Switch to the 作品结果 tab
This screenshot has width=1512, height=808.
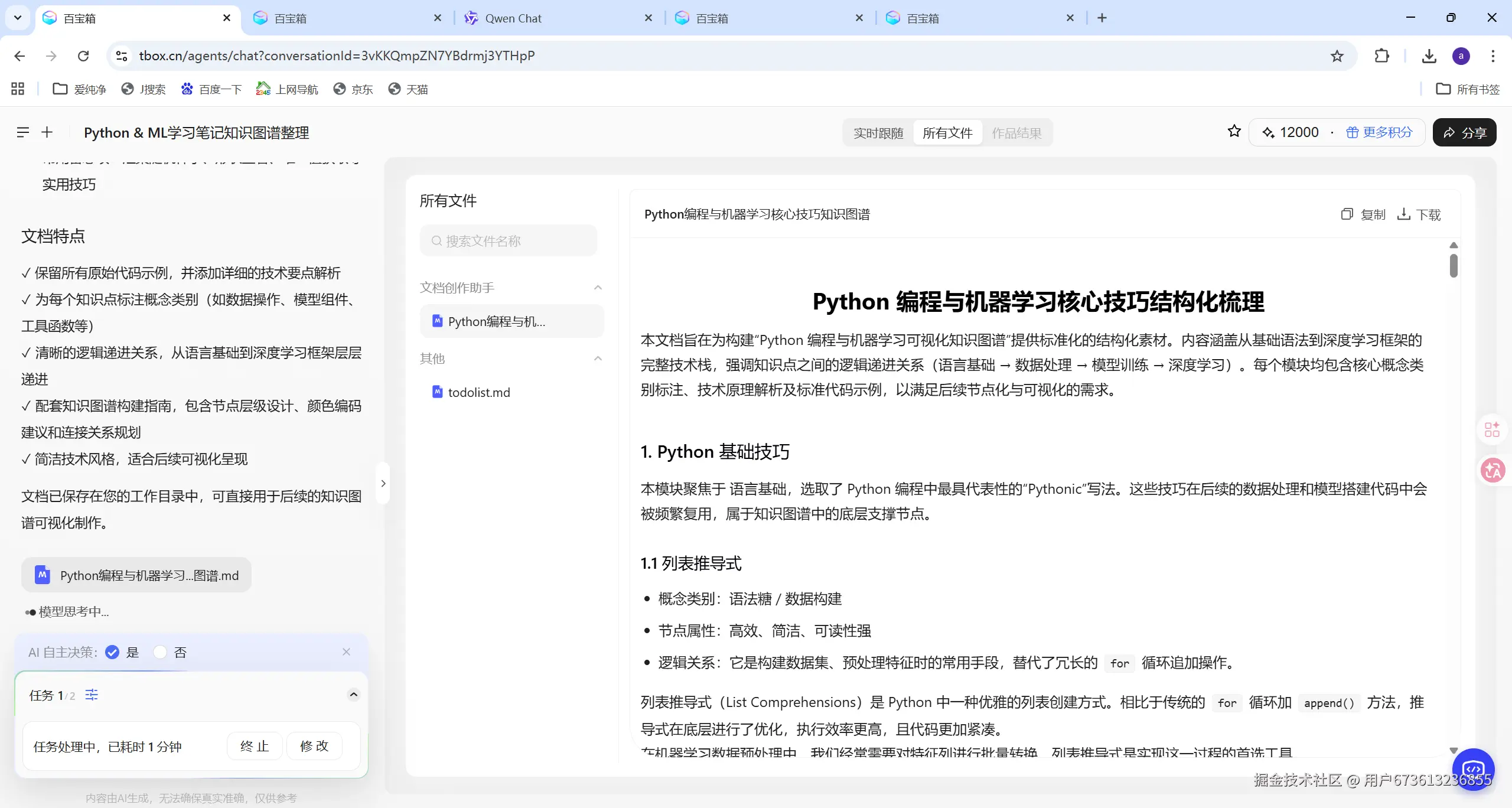[x=1016, y=133]
